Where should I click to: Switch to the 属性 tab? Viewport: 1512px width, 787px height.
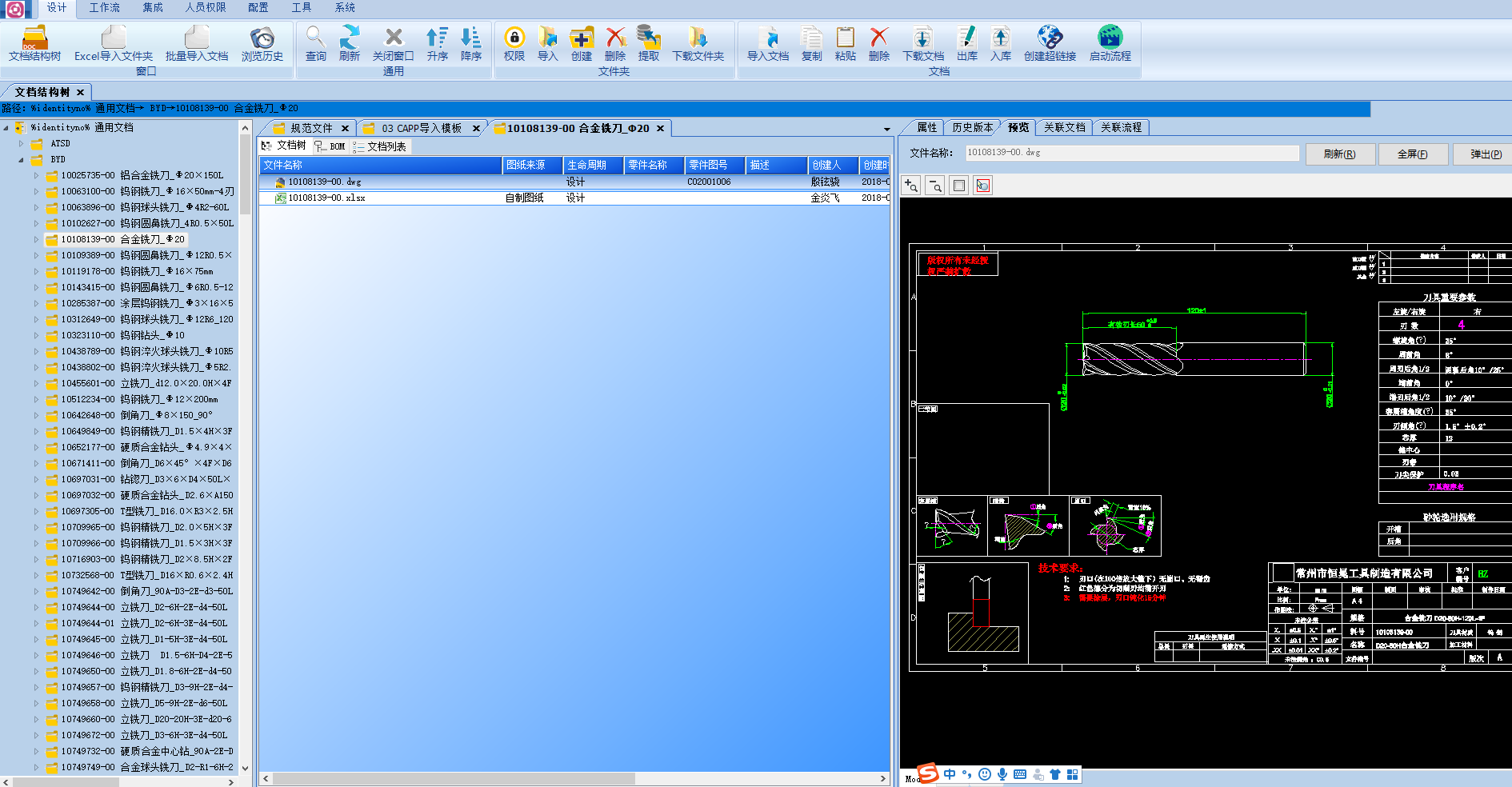tap(926, 127)
